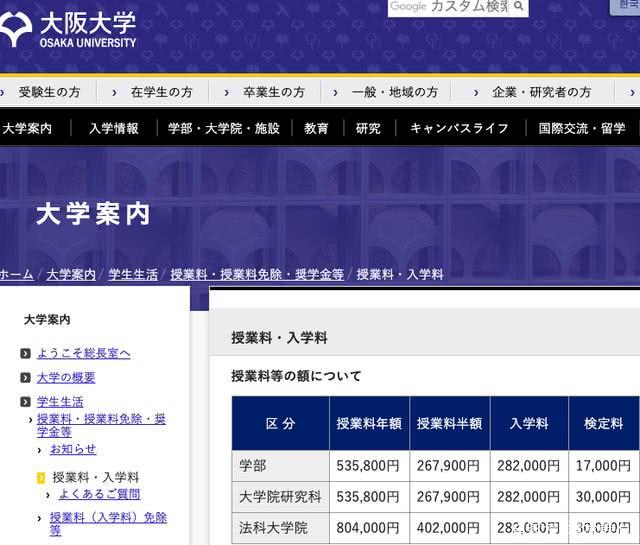640x545 pixels.
Task: Open the 企業・研究者の方 section
Action: click(x=542, y=92)
